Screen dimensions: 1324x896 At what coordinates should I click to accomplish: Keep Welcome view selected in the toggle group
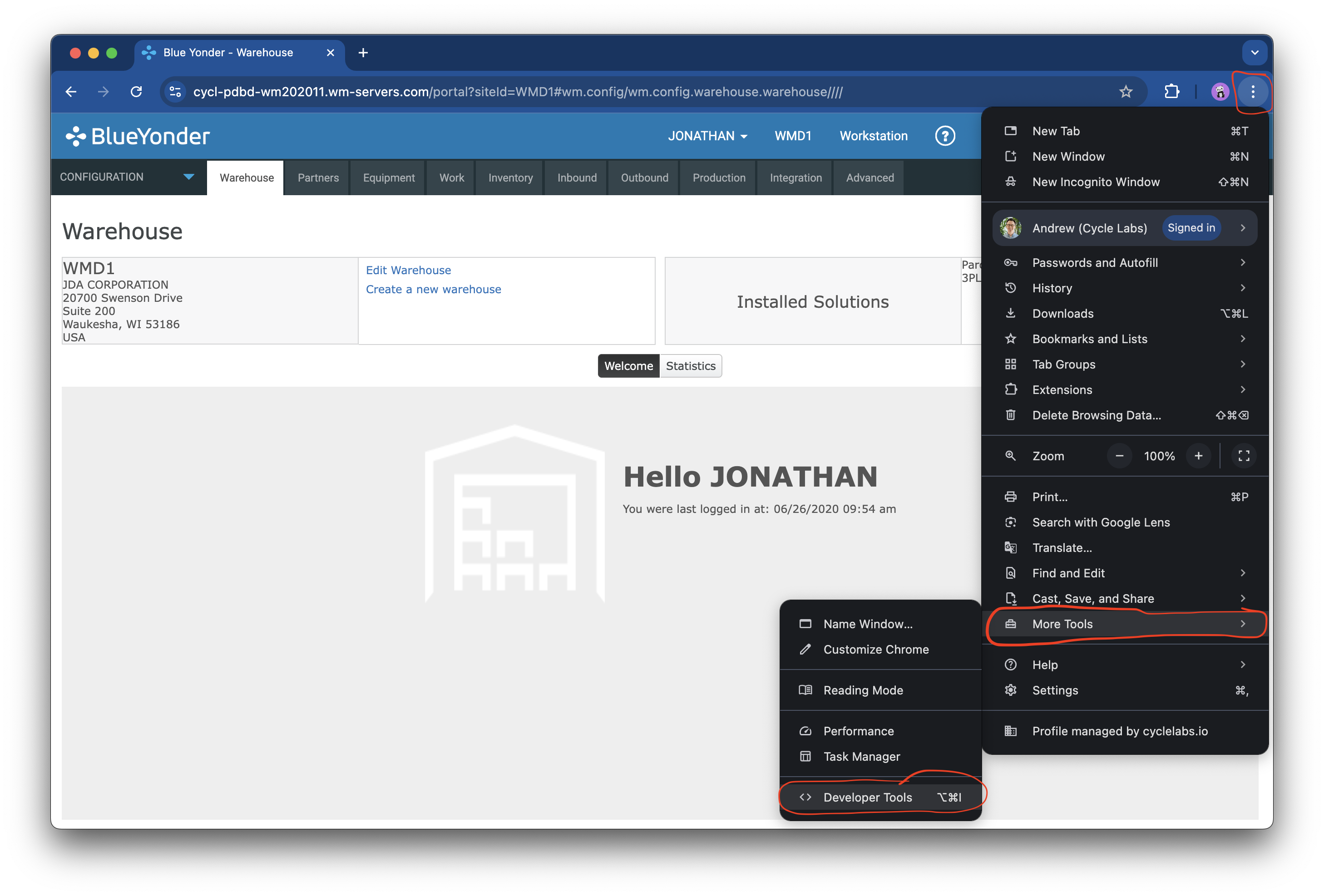[x=628, y=365]
